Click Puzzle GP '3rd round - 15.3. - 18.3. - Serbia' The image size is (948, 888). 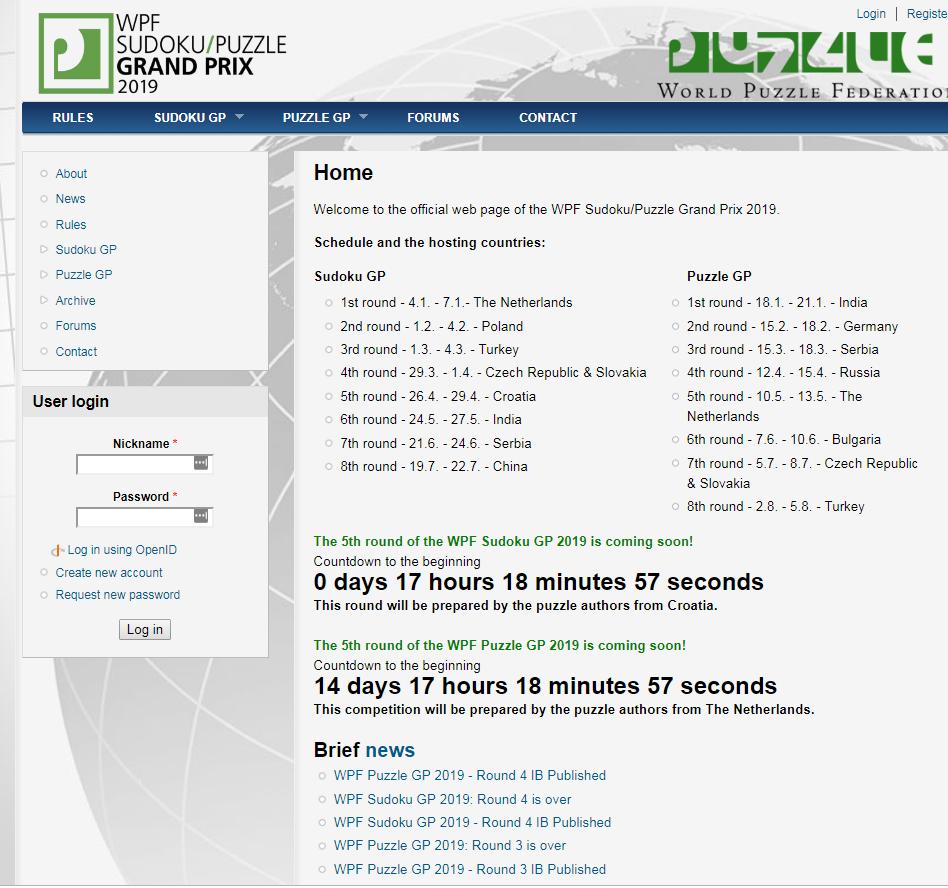(x=782, y=349)
